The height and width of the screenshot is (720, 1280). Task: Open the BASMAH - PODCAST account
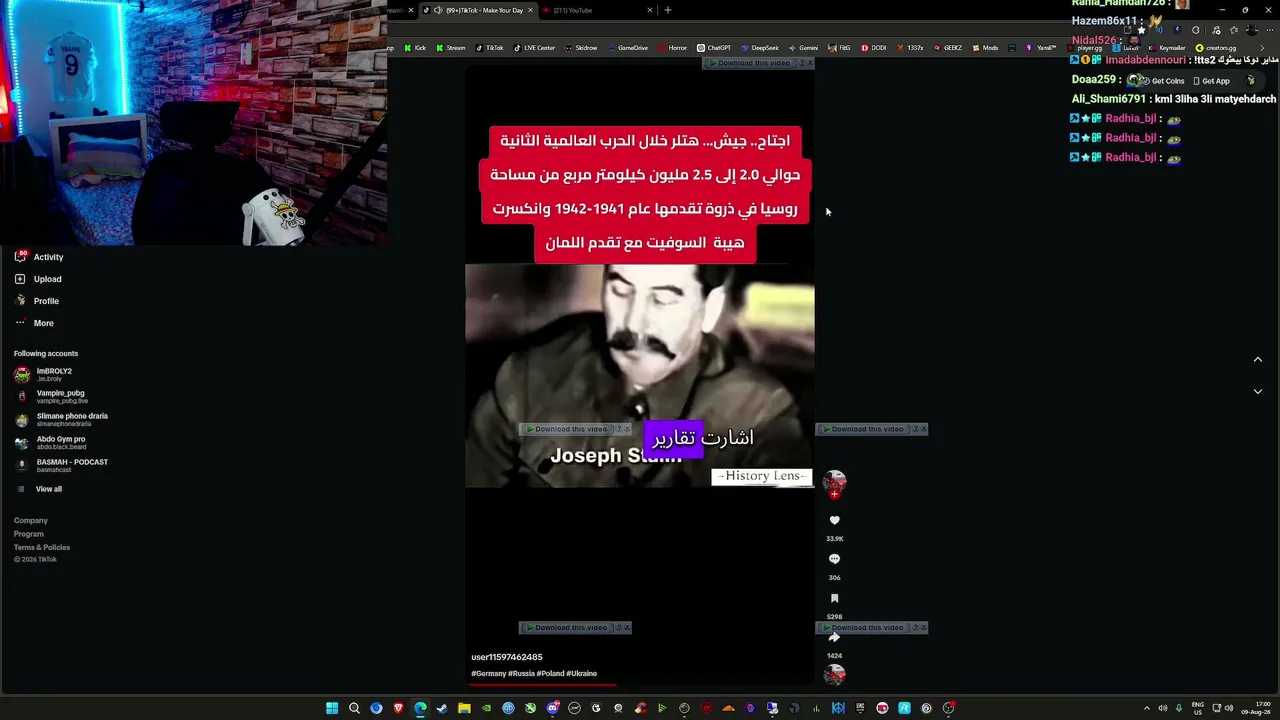point(61,466)
